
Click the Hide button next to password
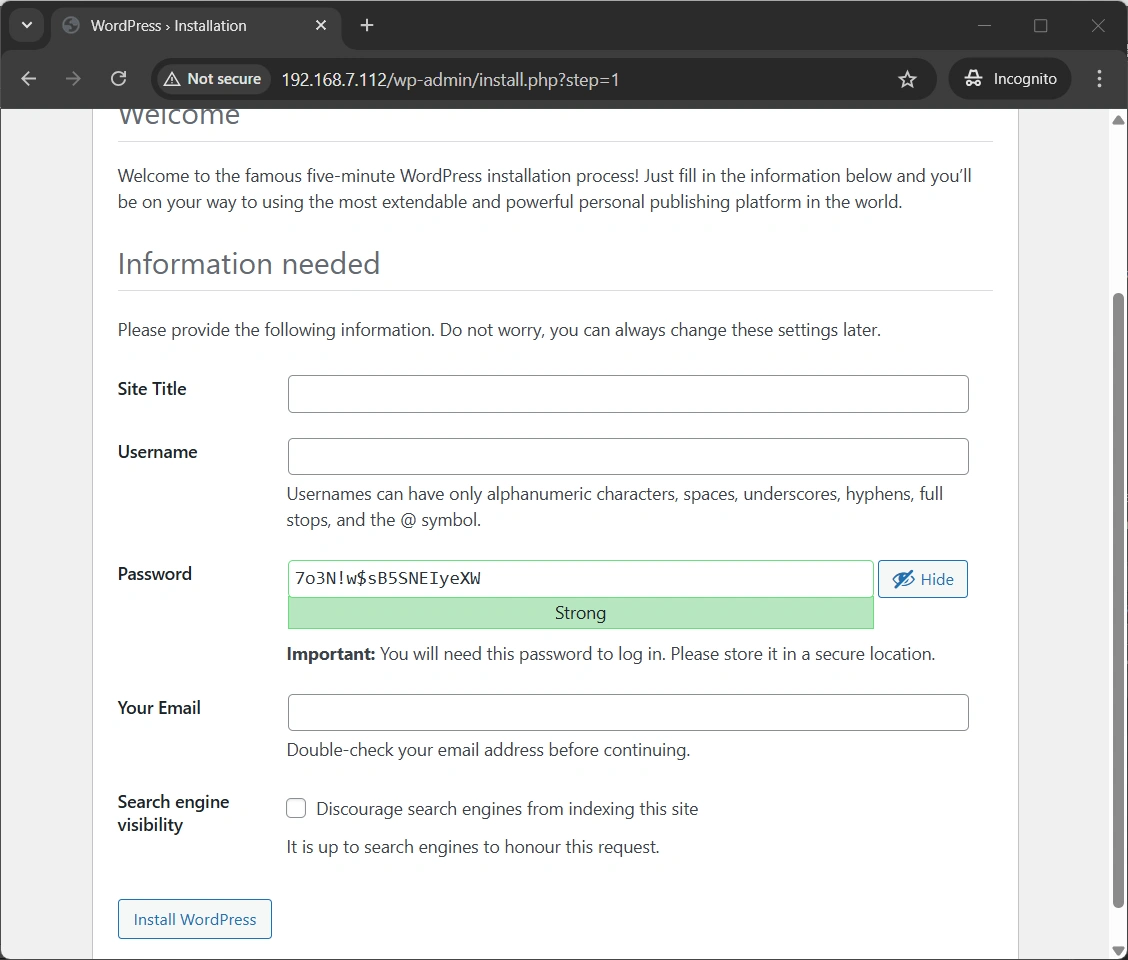(x=922, y=578)
